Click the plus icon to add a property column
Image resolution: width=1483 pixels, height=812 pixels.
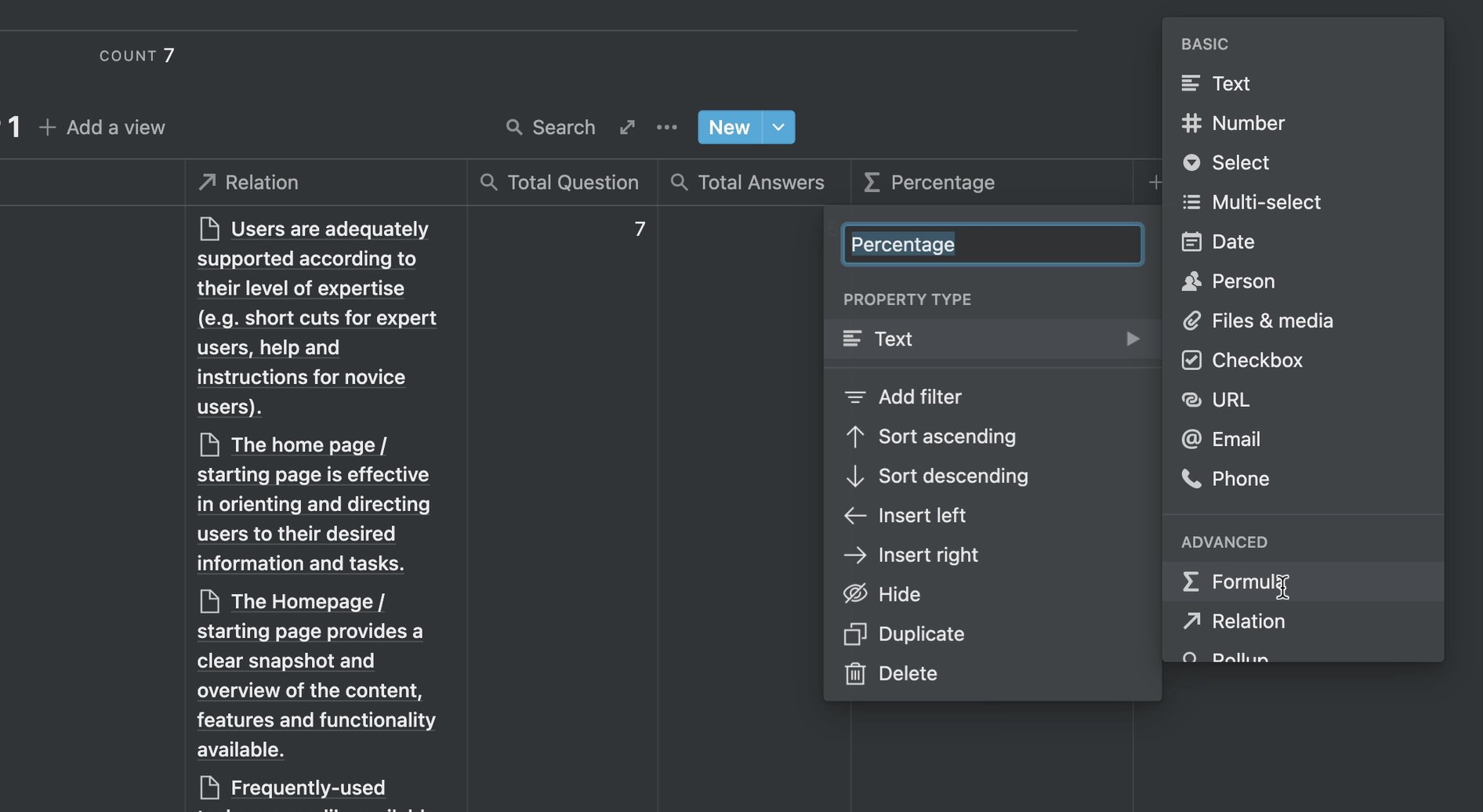pyautogui.click(x=1154, y=183)
